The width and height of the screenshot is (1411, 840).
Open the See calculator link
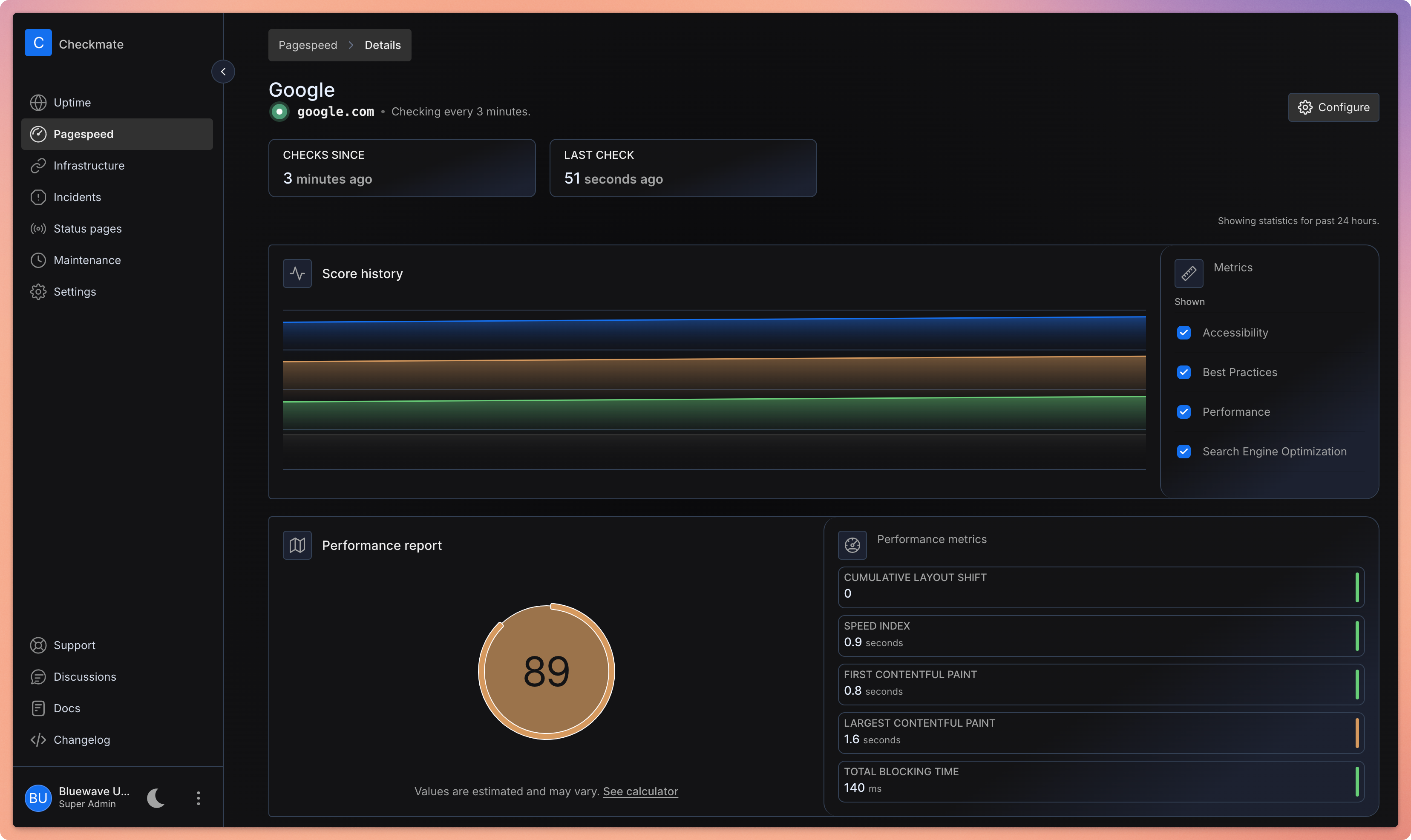click(640, 791)
